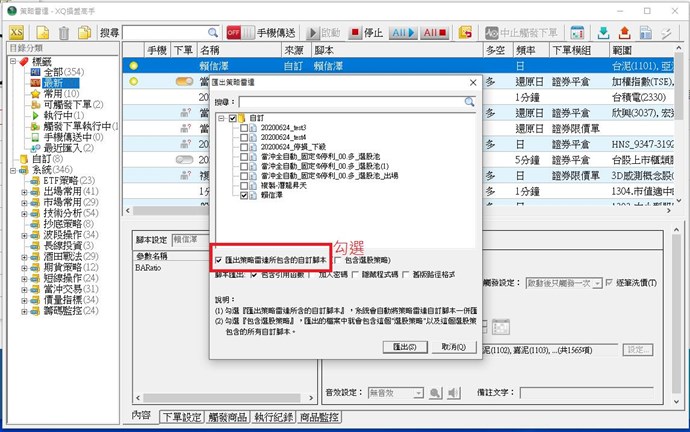Open the 觸發設定 dropdown

597,283
